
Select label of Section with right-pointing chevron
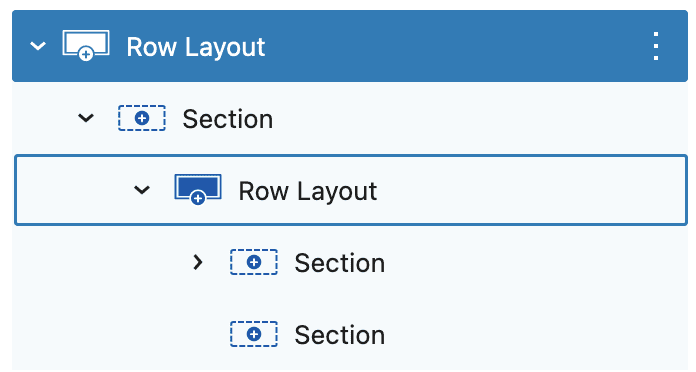tap(340, 263)
